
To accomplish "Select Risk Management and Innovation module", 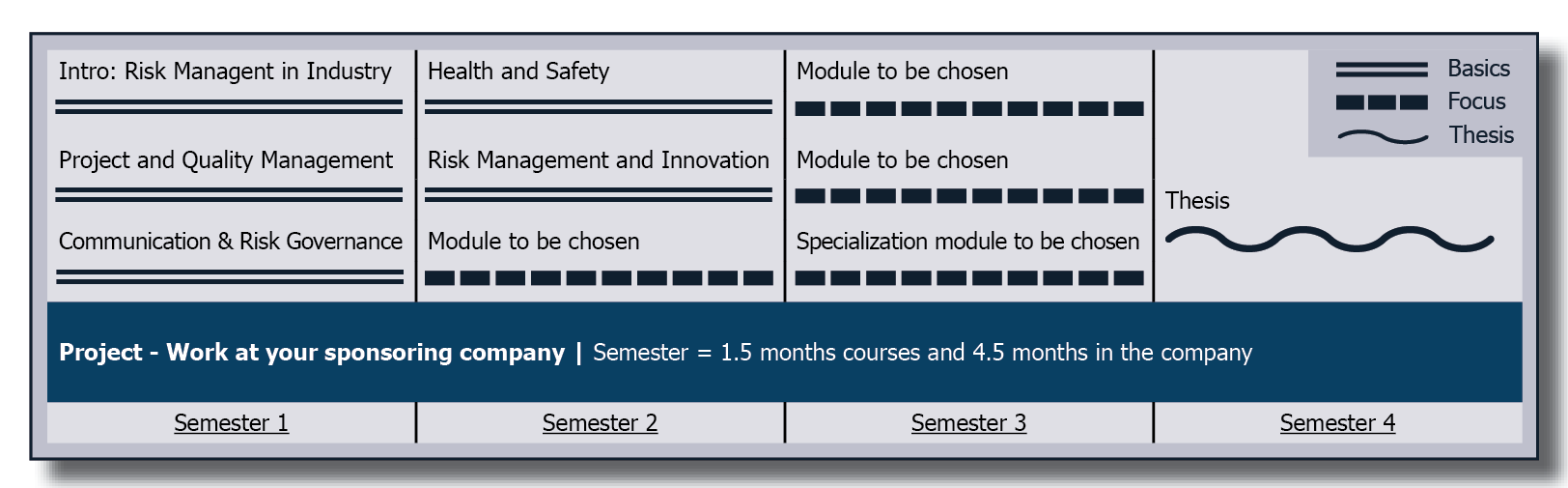I will 599,160.
